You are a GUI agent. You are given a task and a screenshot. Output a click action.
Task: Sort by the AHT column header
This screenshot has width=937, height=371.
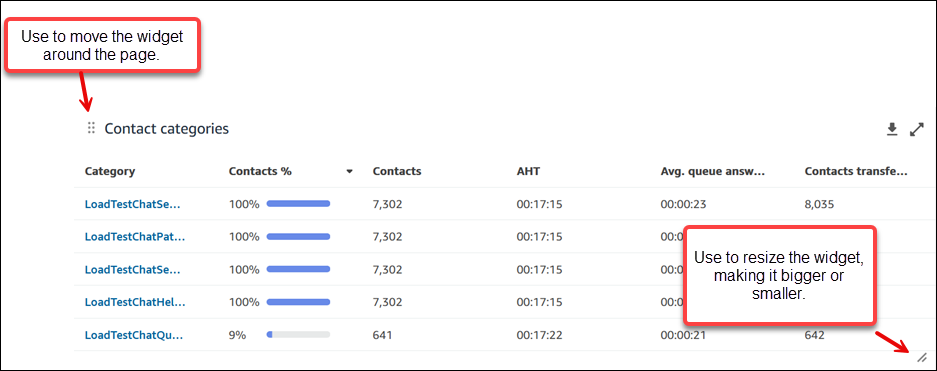pos(528,171)
